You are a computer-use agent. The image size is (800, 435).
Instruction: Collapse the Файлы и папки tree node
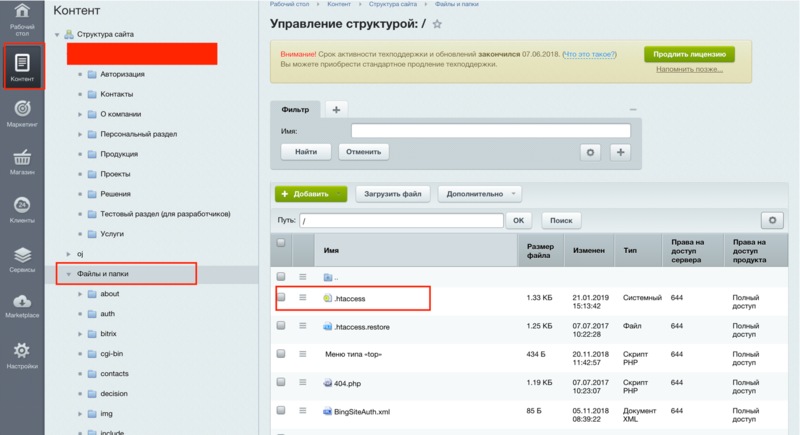tap(68, 273)
